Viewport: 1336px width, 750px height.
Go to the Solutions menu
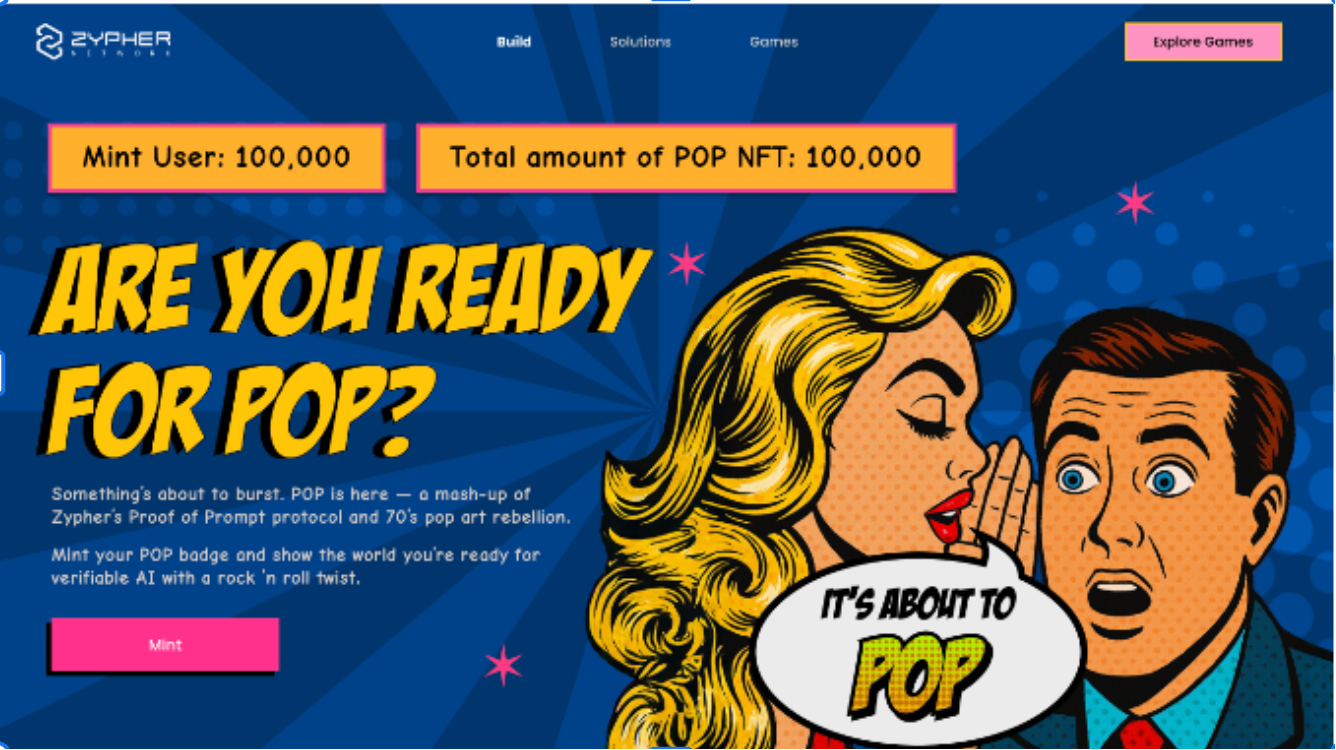tap(640, 42)
